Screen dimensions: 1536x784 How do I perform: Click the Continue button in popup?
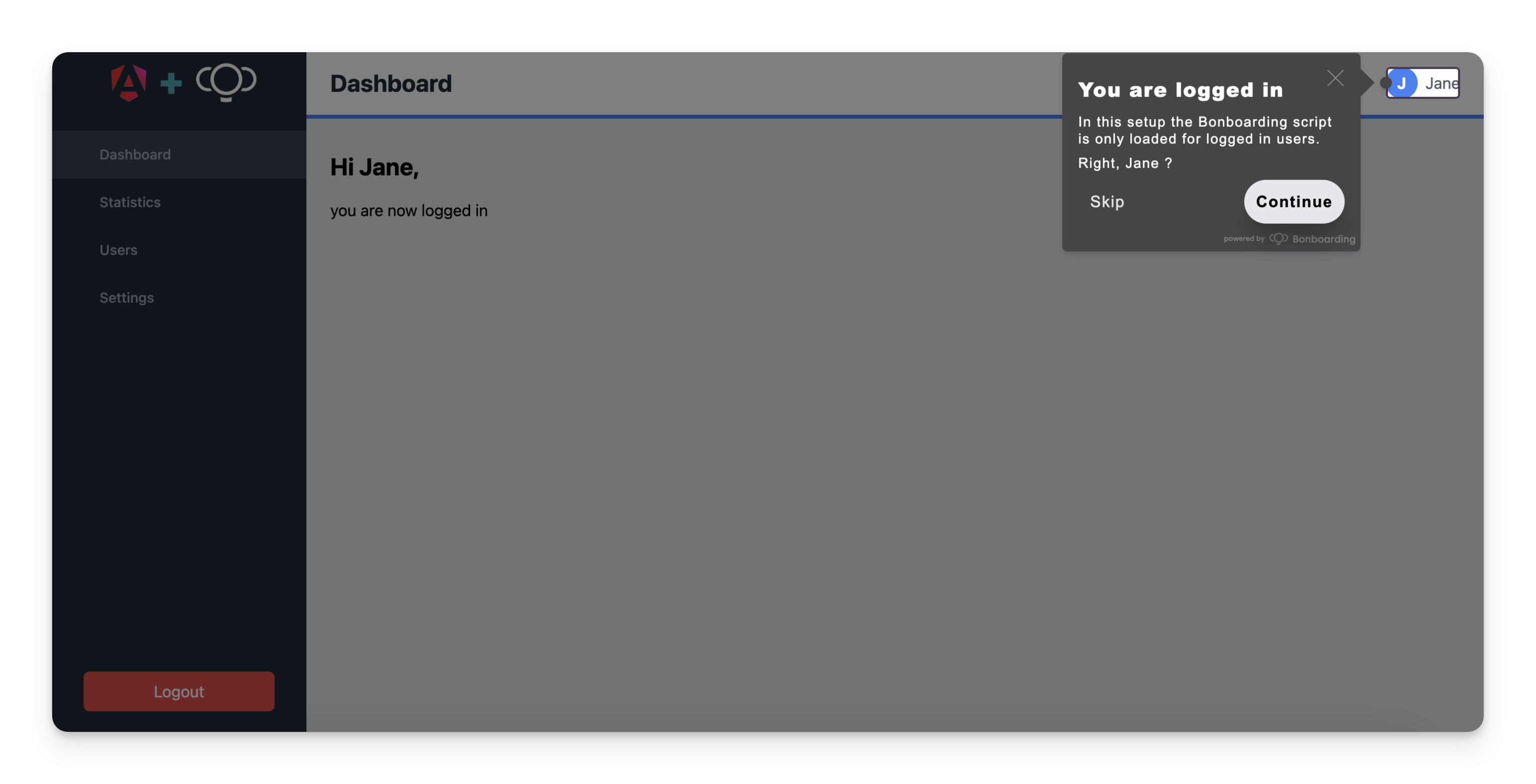(1294, 201)
